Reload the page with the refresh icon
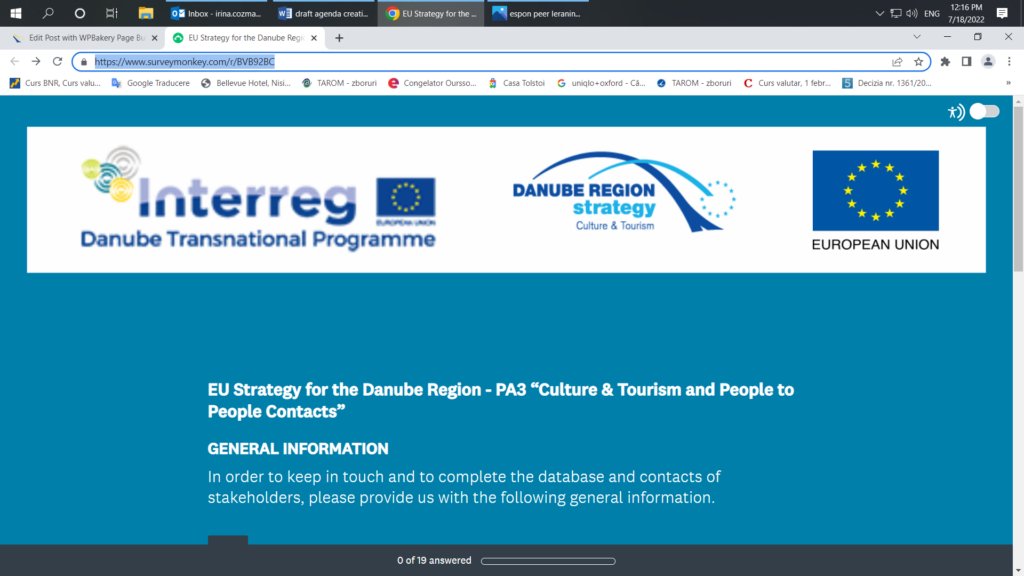The width and height of the screenshot is (1024, 576). tap(57, 61)
